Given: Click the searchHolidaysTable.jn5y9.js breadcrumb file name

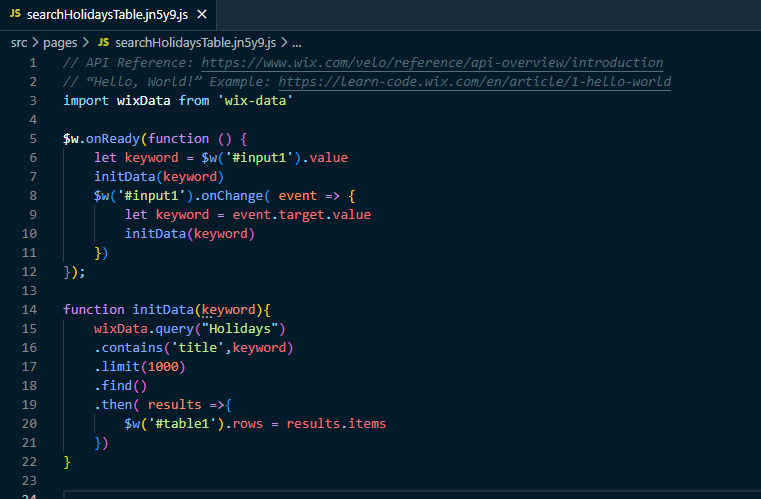Looking at the screenshot, I should point(196,43).
